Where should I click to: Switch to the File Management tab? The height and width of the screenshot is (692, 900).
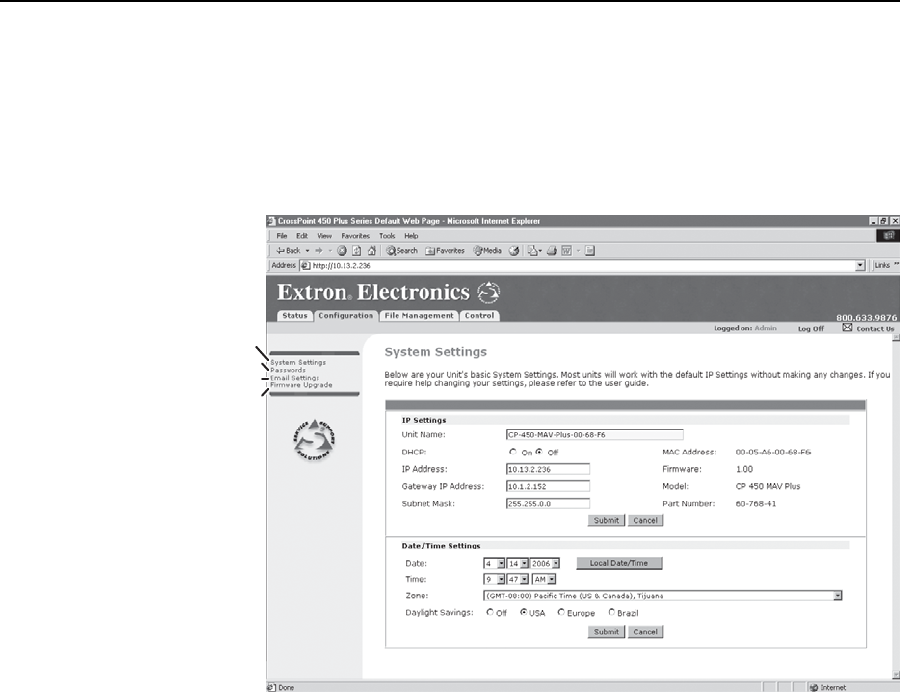click(419, 316)
